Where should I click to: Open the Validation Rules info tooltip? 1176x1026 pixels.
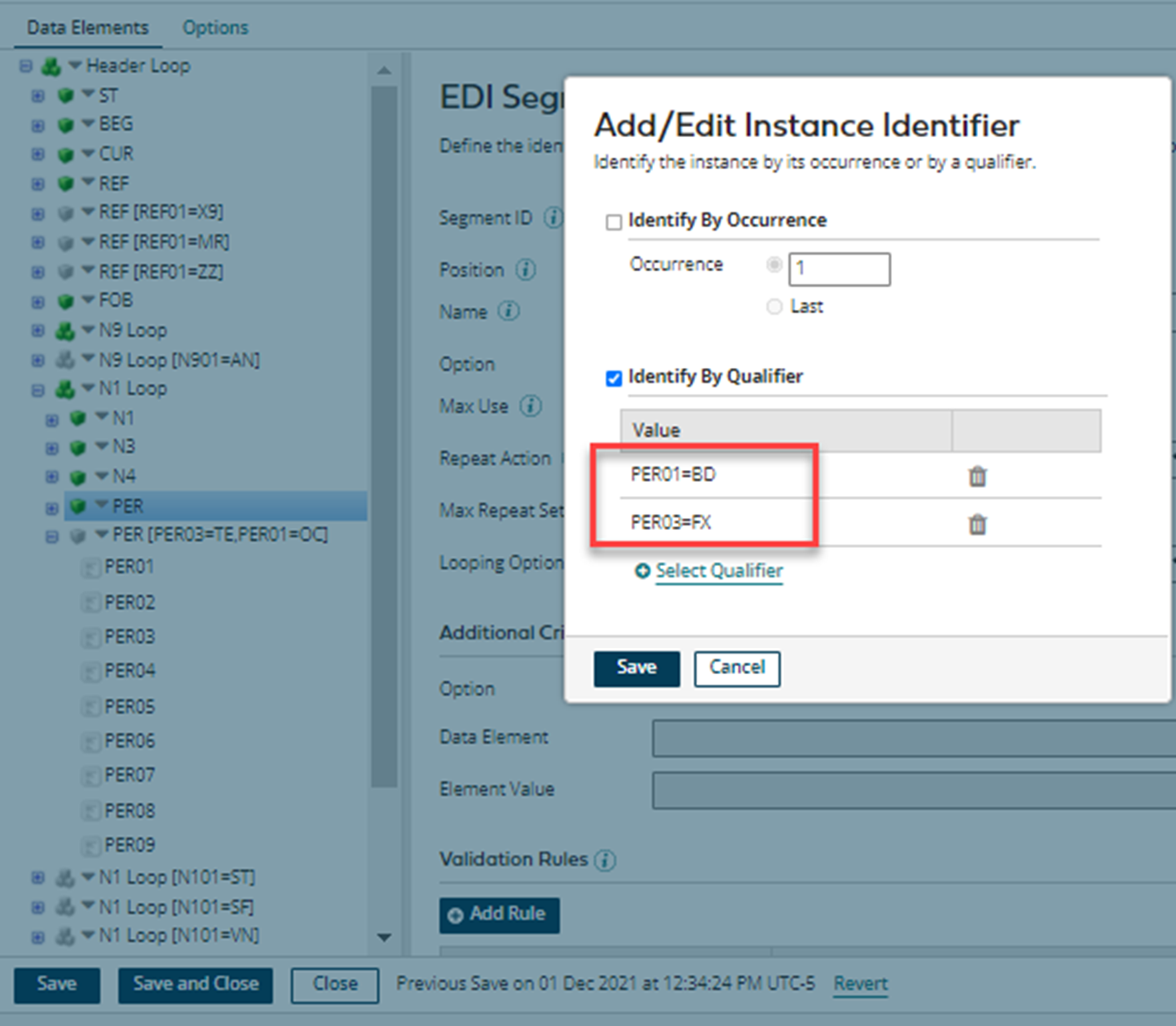click(605, 860)
